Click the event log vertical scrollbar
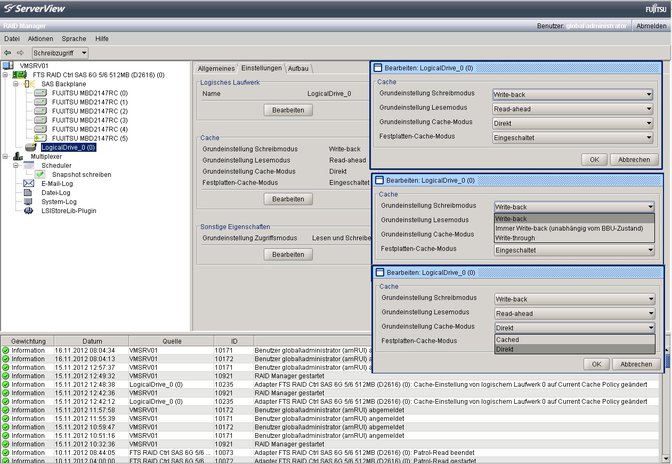The image size is (672, 464). coord(667,403)
